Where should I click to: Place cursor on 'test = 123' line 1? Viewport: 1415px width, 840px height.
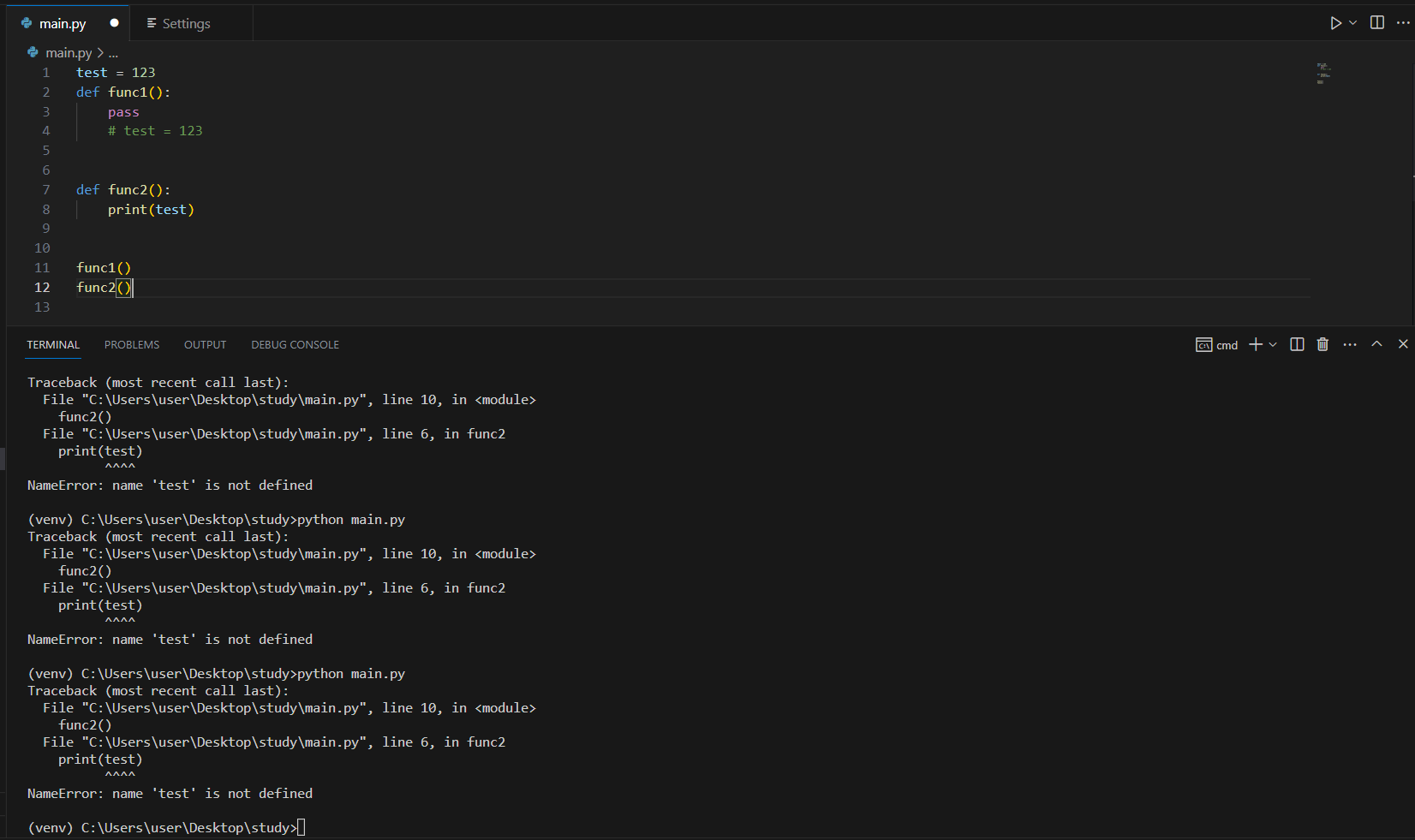click(x=116, y=73)
